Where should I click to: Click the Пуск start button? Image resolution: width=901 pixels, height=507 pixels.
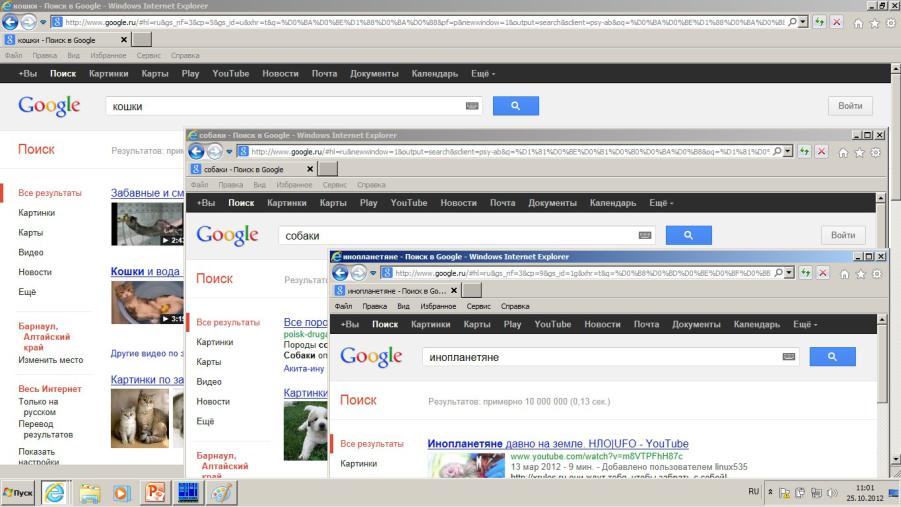click(18, 493)
